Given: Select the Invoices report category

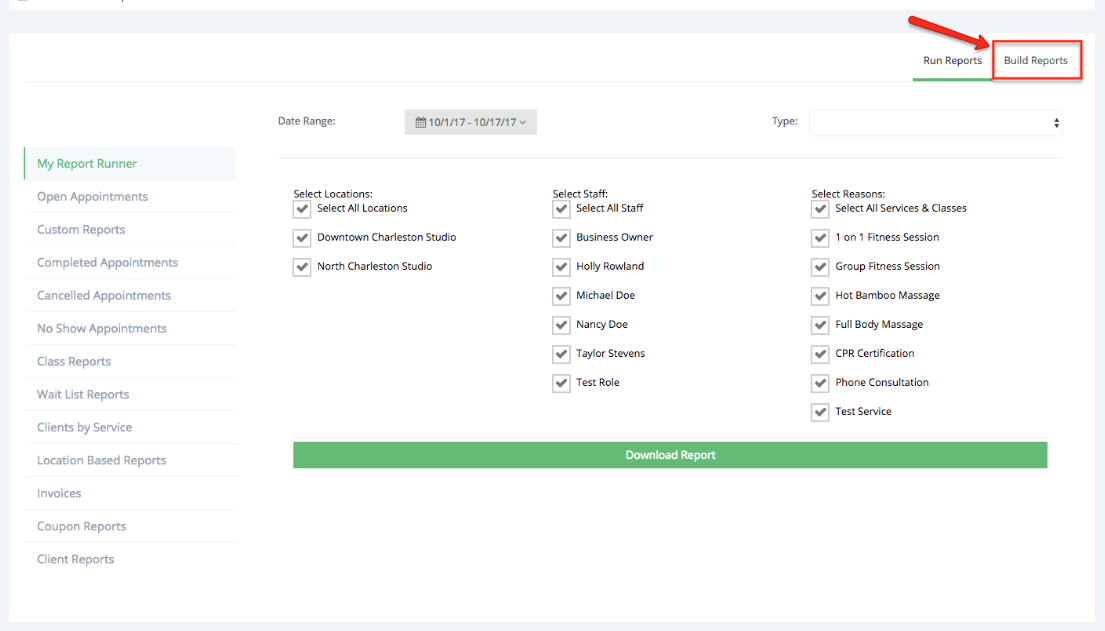Looking at the screenshot, I should (x=58, y=493).
